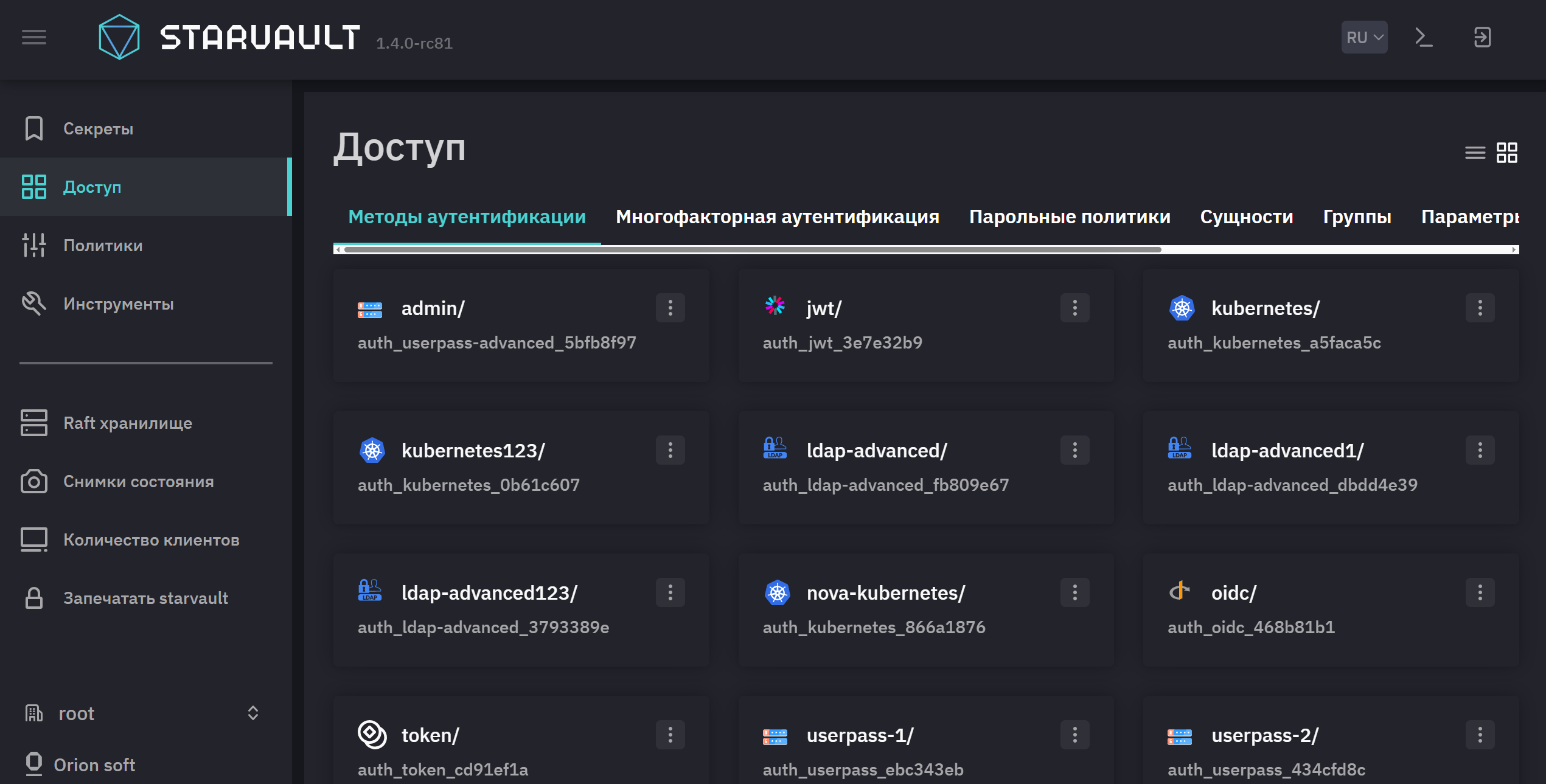This screenshot has height=784, width=1546.
Task: Switch to list view layout
Action: pyautogui.click(x=1475, y=153)
